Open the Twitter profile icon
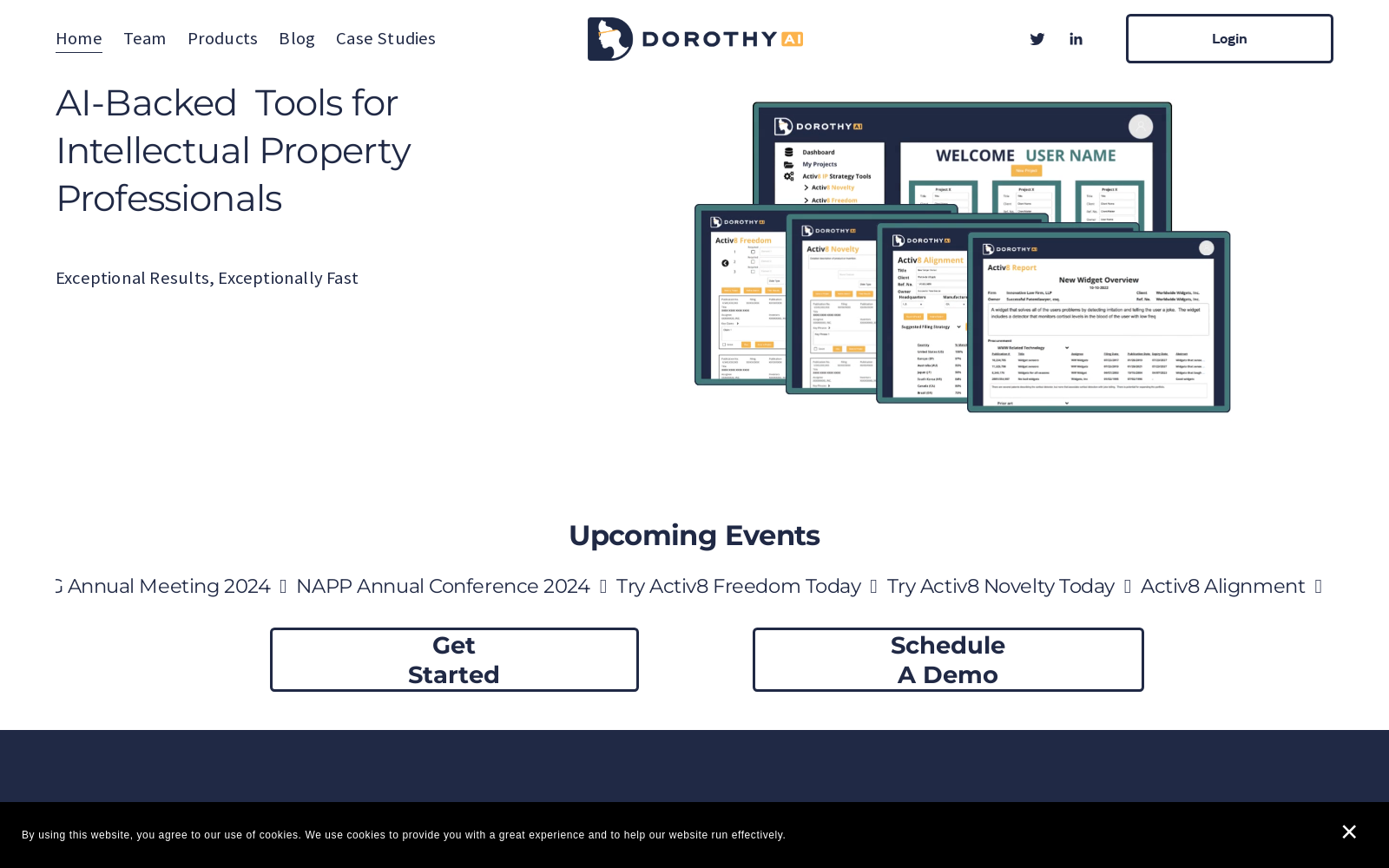Image resolution: width=1389 pixels, height=868 pixels. click(1037, 39)
